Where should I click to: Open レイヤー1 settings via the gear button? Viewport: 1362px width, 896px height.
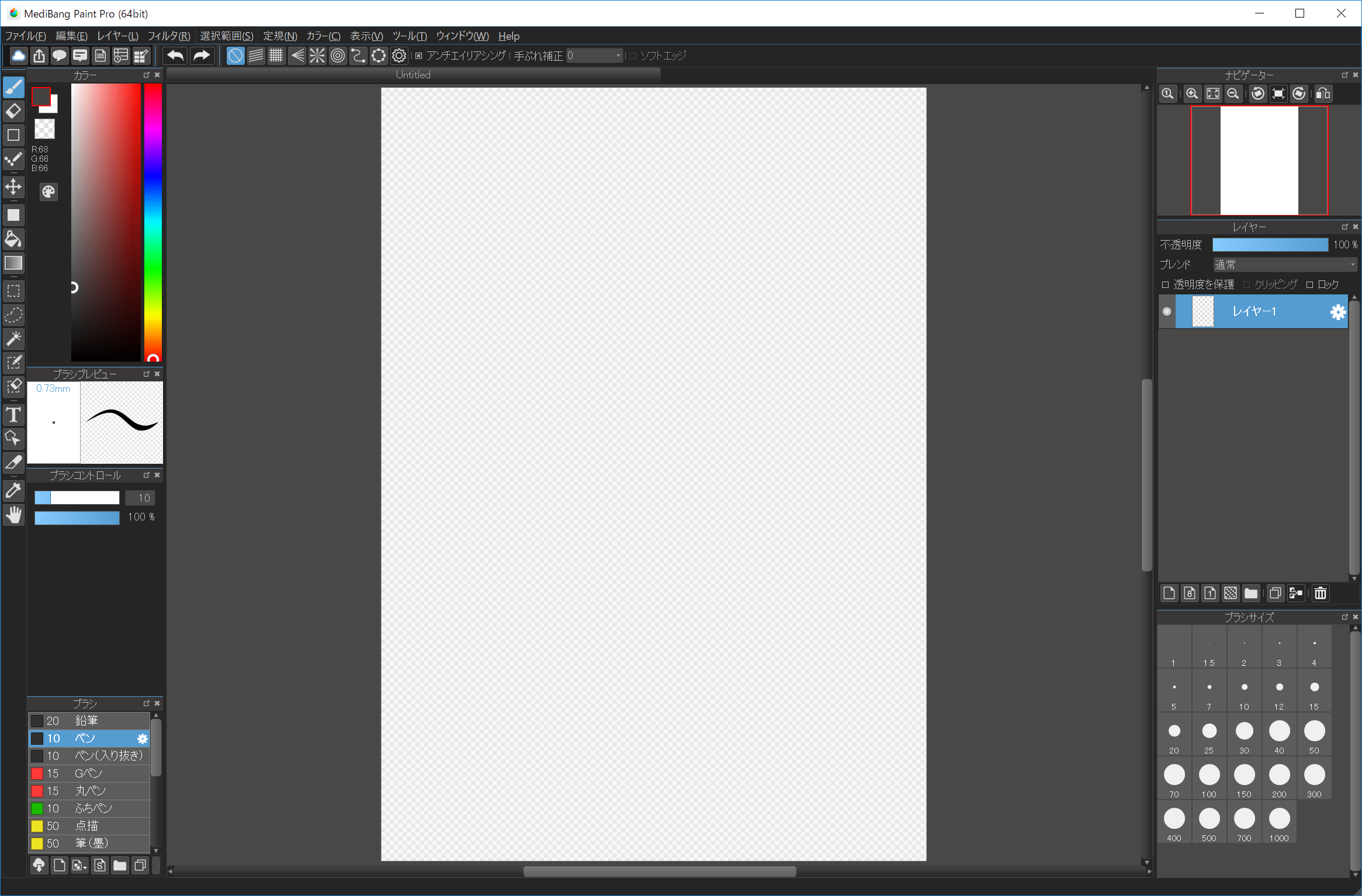pyautogui.click(x=1337, y=311)
